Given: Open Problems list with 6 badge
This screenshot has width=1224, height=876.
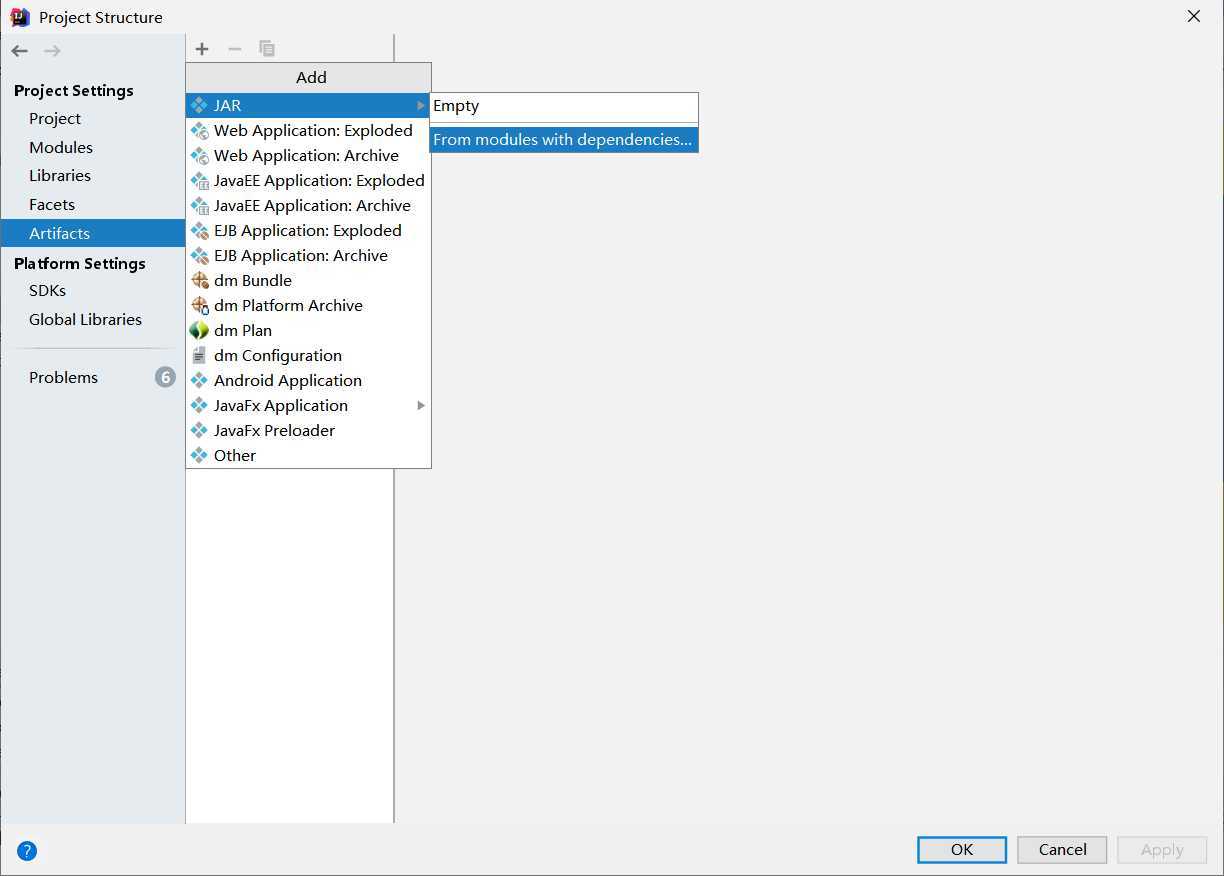Looking at the screenshot, I should coord(64,377).
